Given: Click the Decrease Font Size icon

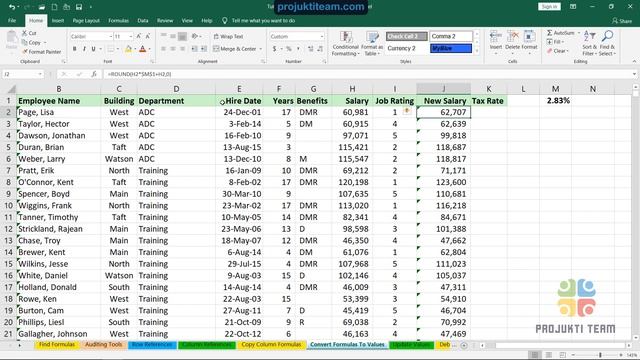Looking at the screenshot, I should [x=148, y=36].
